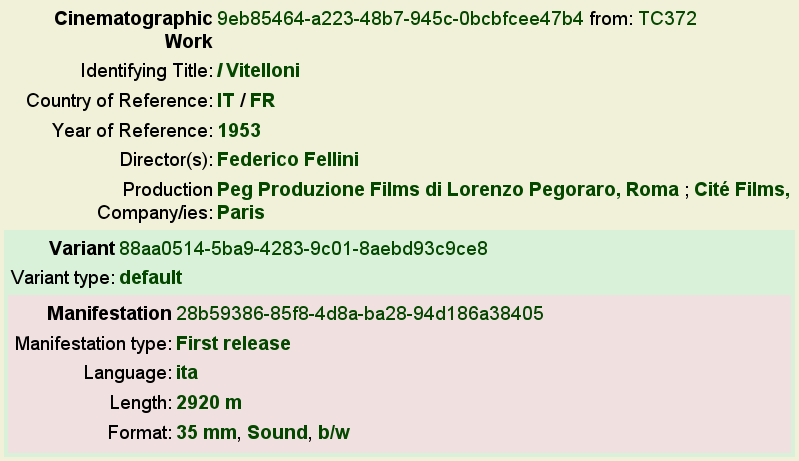Select the I Vitelloni identifying title
799x461 pixels.
click(258, 70)
